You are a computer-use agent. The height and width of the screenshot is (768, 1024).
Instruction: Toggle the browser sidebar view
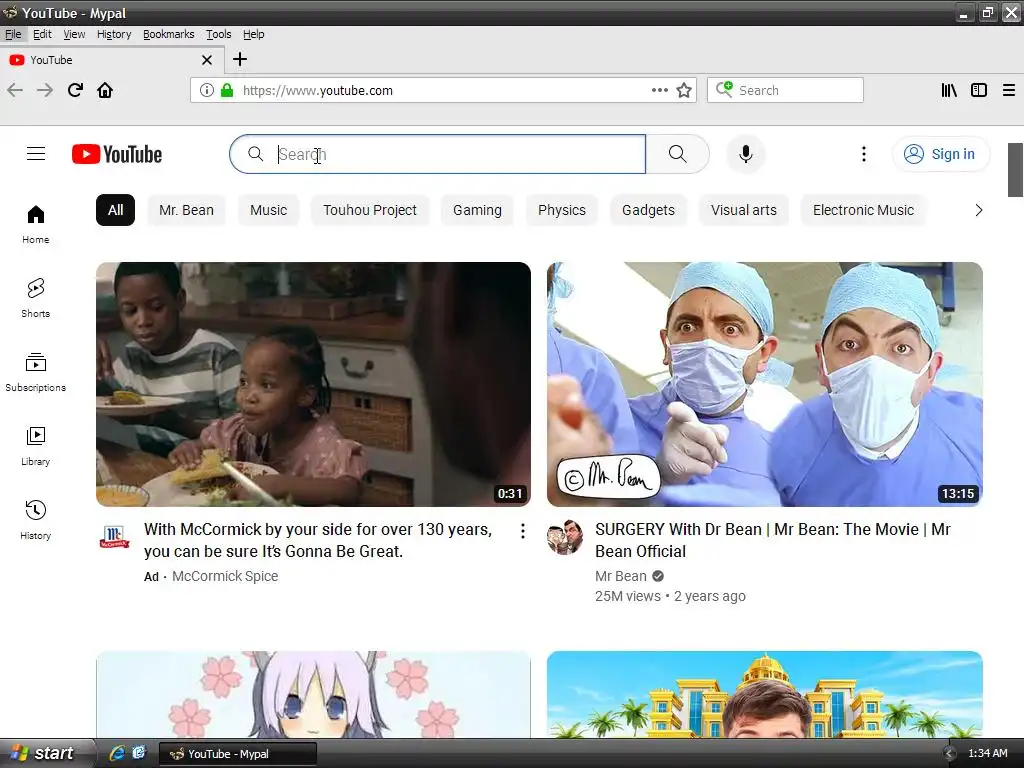tap(979, 90)
